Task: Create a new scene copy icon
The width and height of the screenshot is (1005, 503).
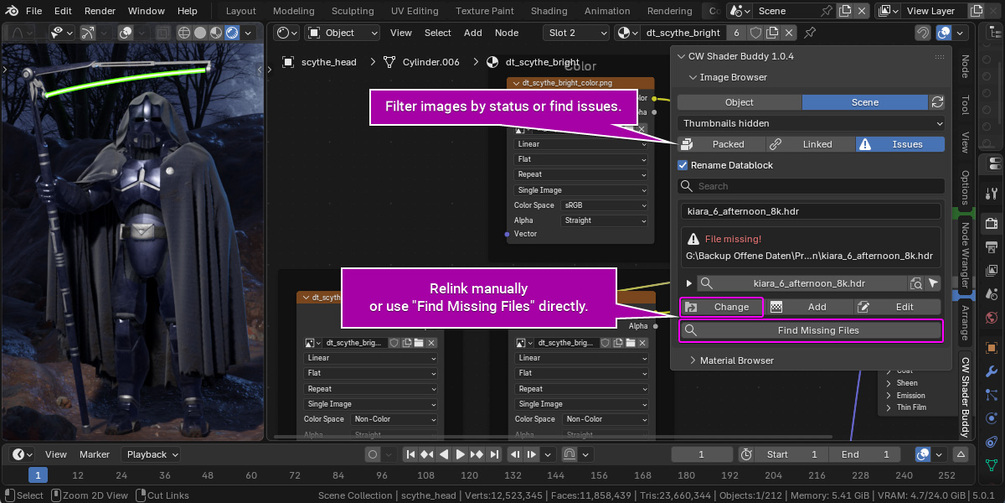Action: coord(845,11)
